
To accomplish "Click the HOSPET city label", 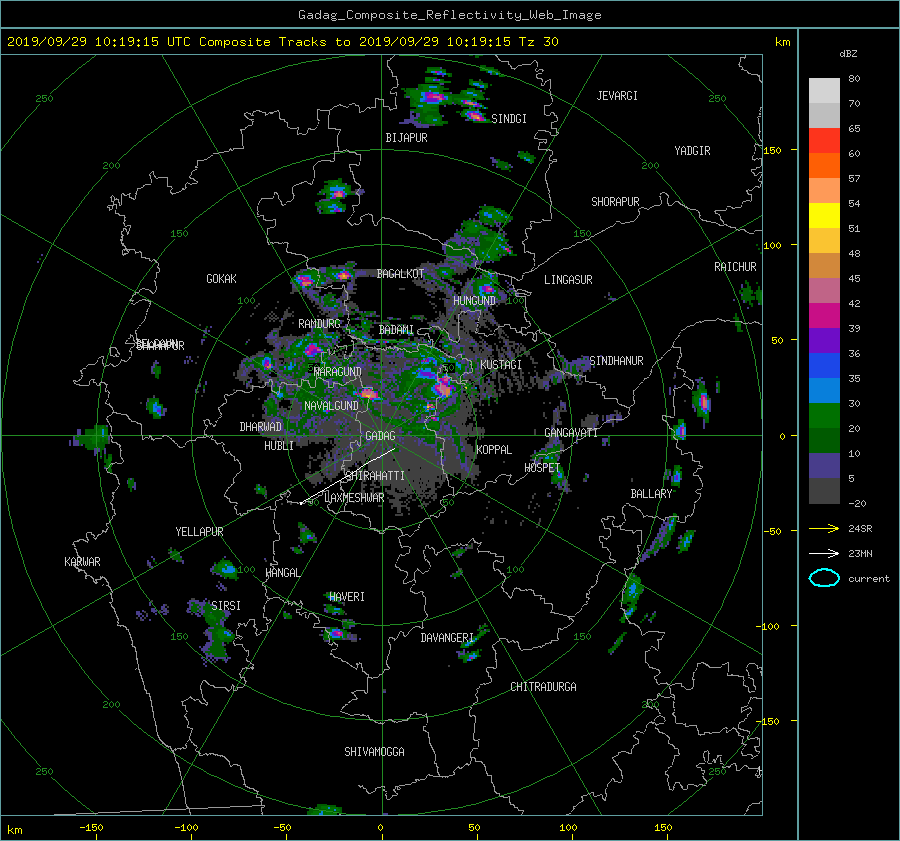I will pos(542,468).
